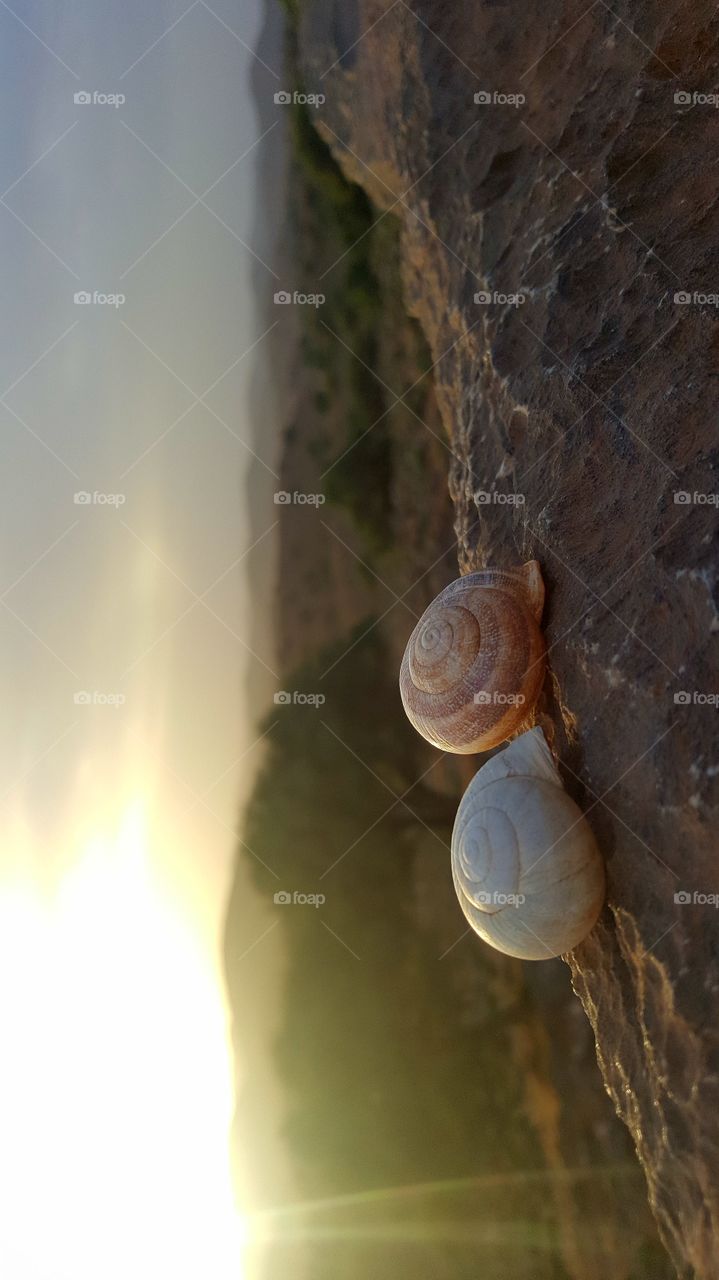Viewport: 719px width, 1280px height.
Task: Click the foap watermark on the white shell
Action: click(499, 899)
